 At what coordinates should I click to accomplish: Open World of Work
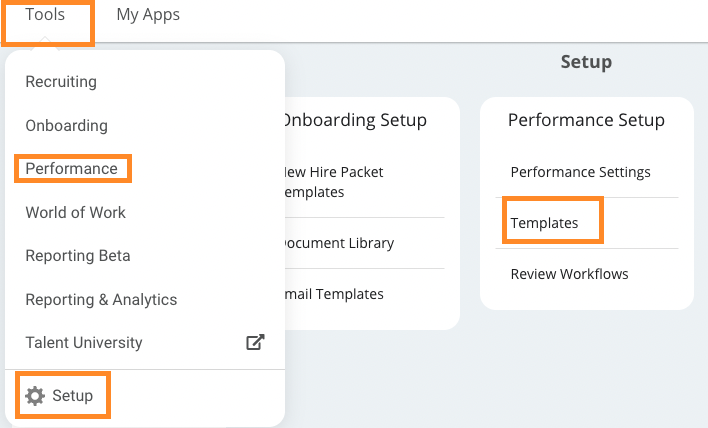[x=75, y=212]
